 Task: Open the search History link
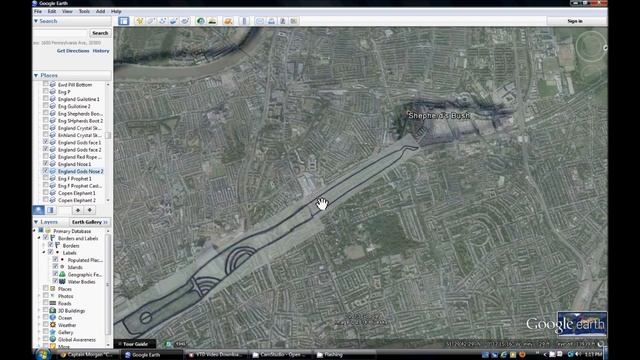coord(101,51)
